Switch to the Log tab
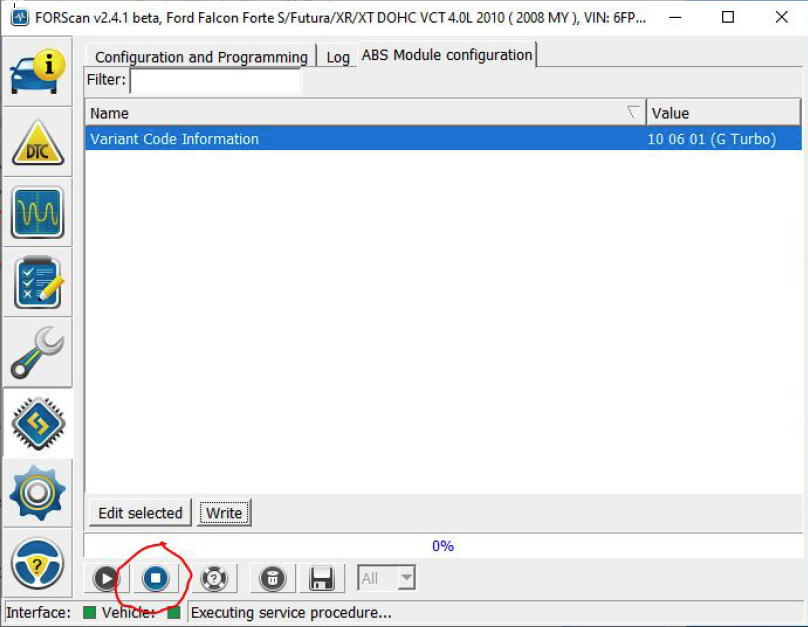The height and width of the screenshot is (627, 808). click(x=338, y=57)
